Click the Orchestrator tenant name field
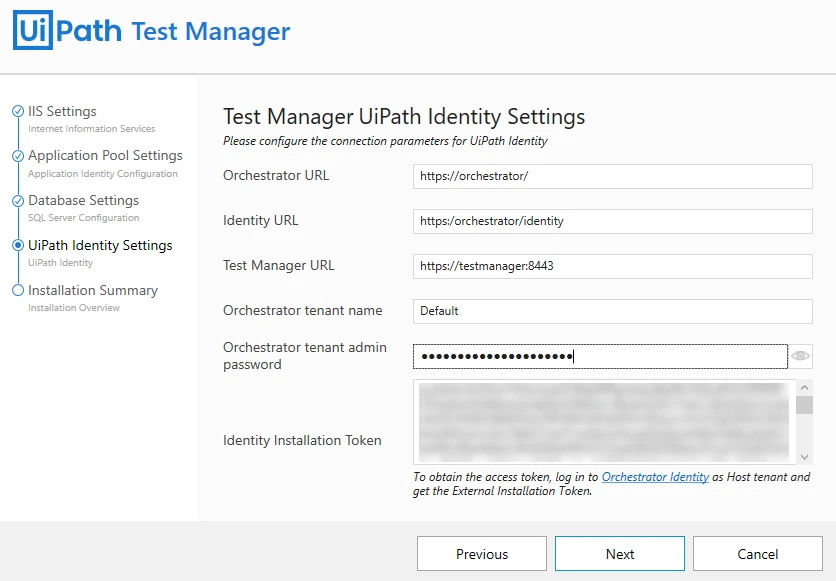836x581 pixels. tap(613, 311)
